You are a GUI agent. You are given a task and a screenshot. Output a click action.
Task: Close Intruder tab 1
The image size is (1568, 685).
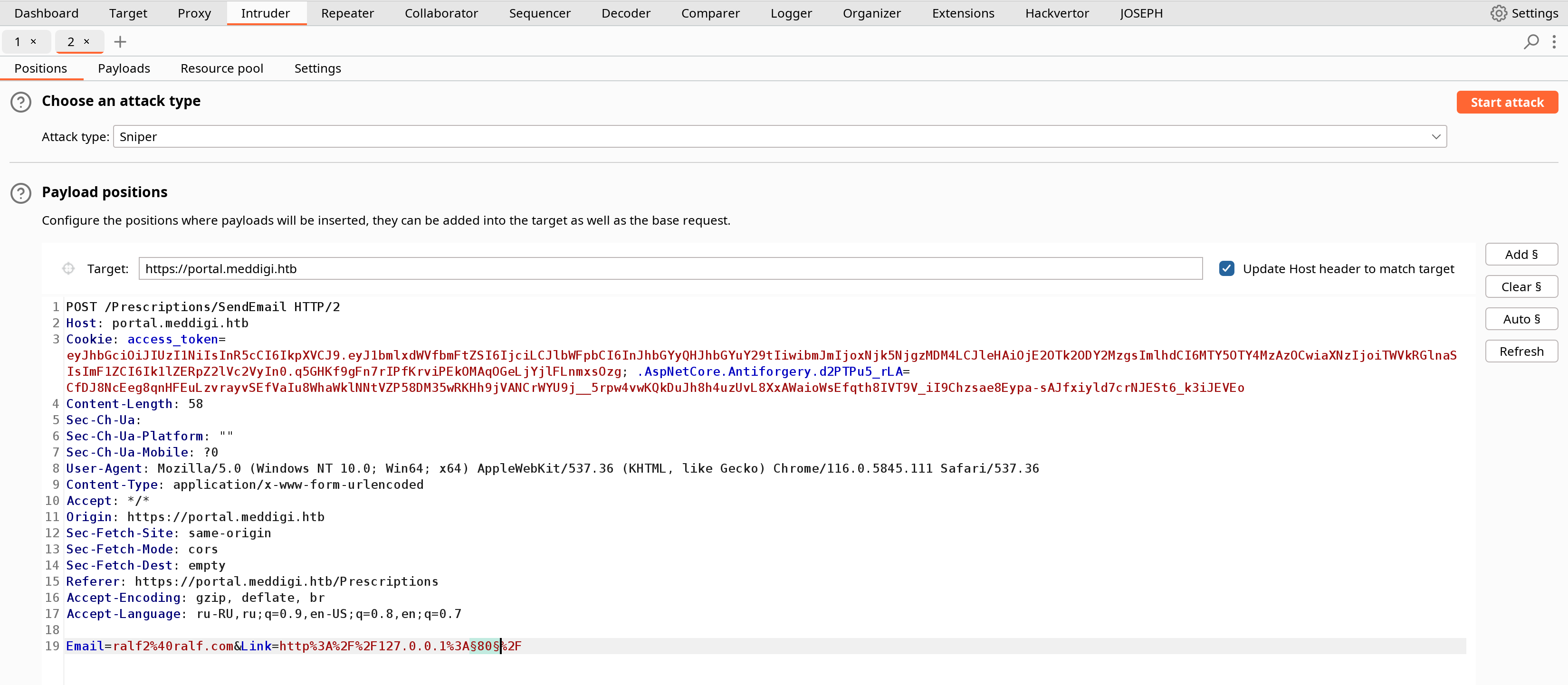click(33, 41)
